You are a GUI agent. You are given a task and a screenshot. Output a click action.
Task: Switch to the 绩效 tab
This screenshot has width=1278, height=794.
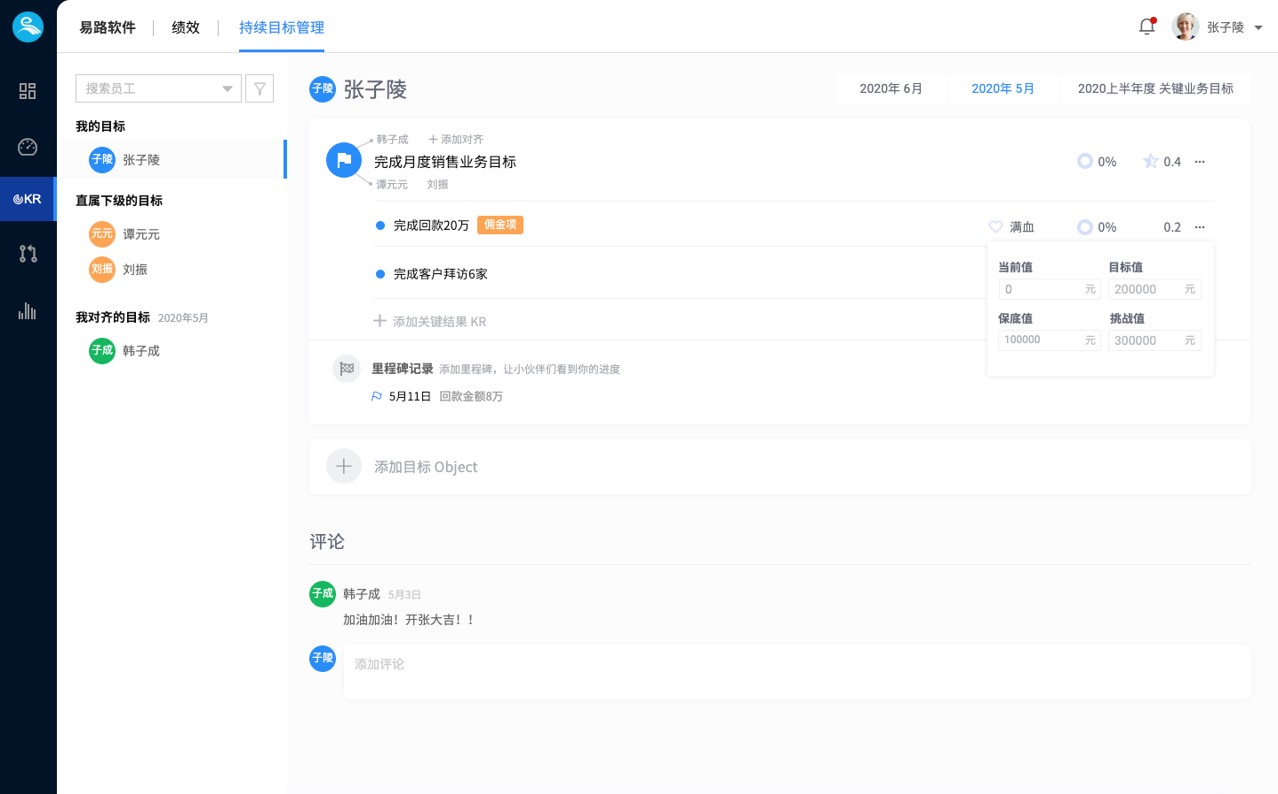coord(186,27)
